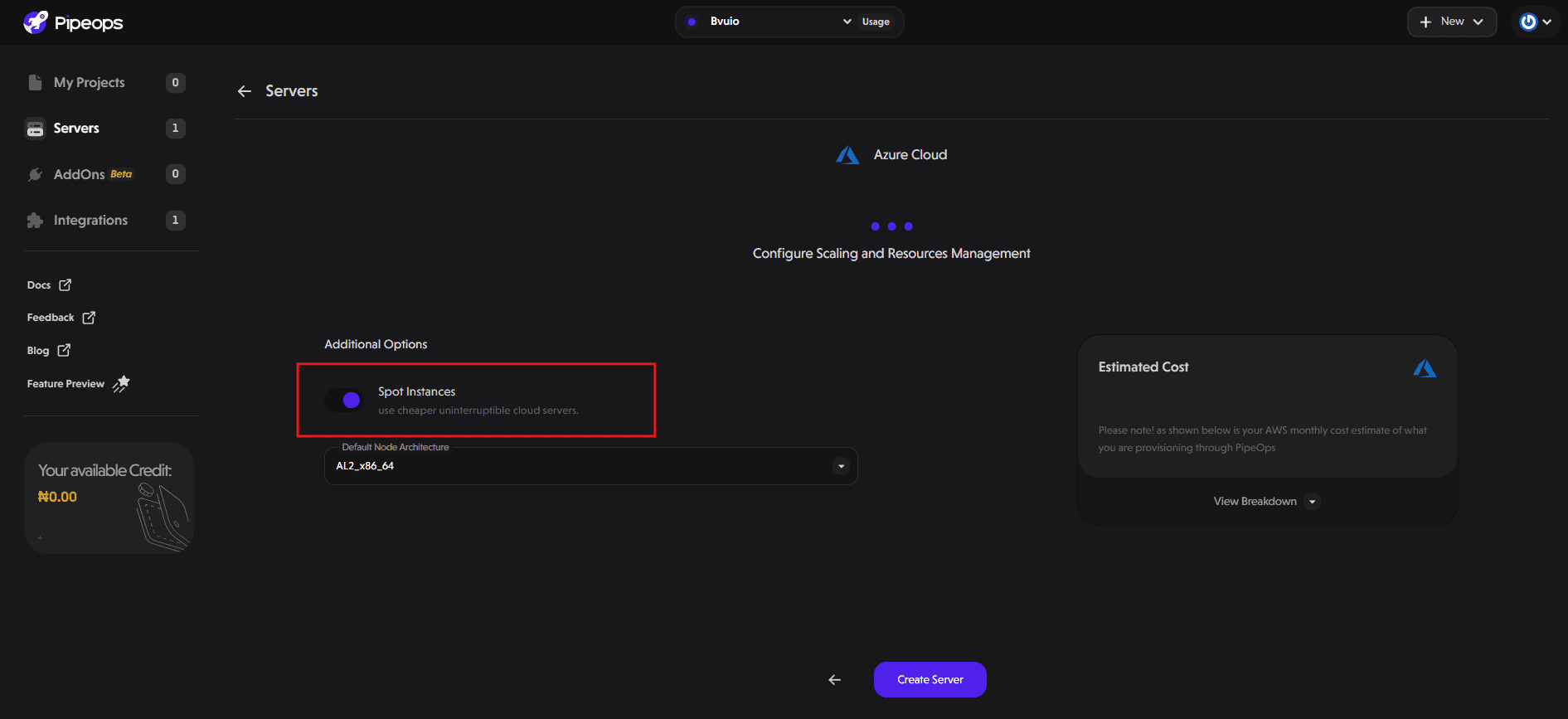
Task: Click the My Projects file icon
Action: point(35,82)
